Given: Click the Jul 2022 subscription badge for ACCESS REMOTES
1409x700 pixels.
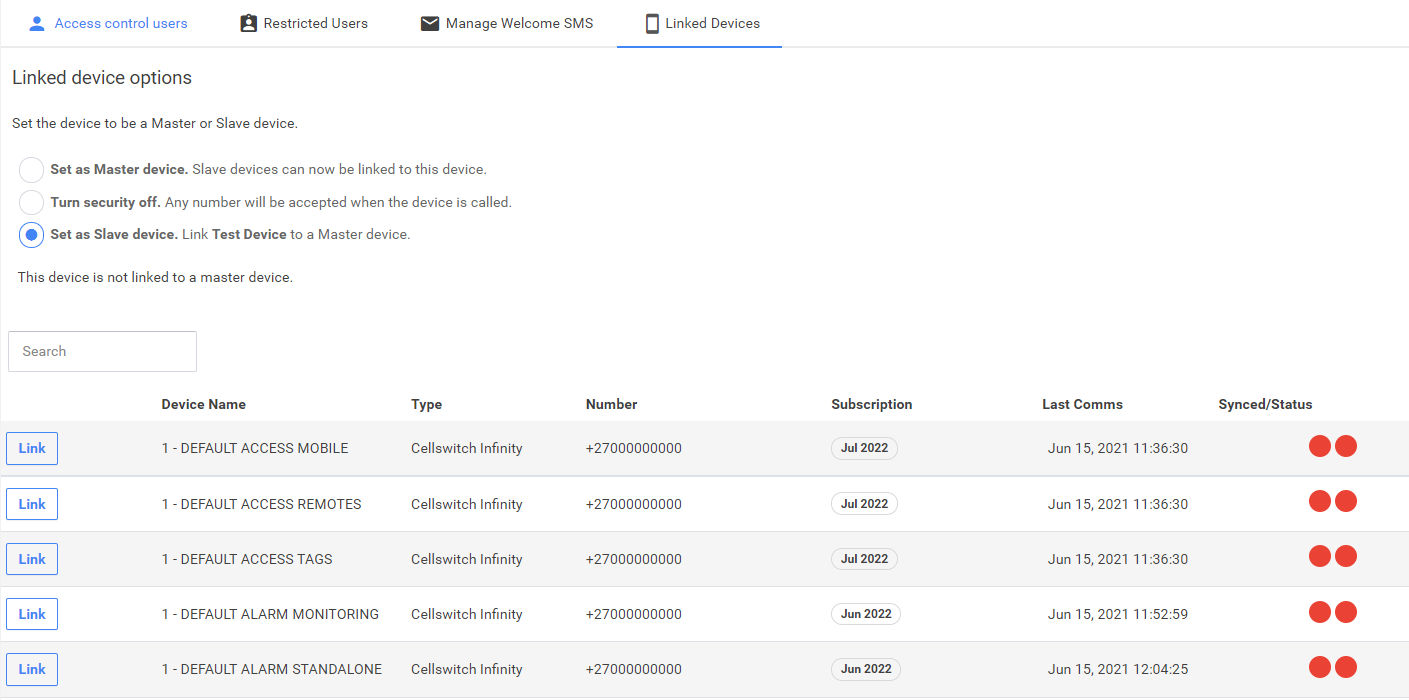Looking at the screenshot, I should 864,504.
